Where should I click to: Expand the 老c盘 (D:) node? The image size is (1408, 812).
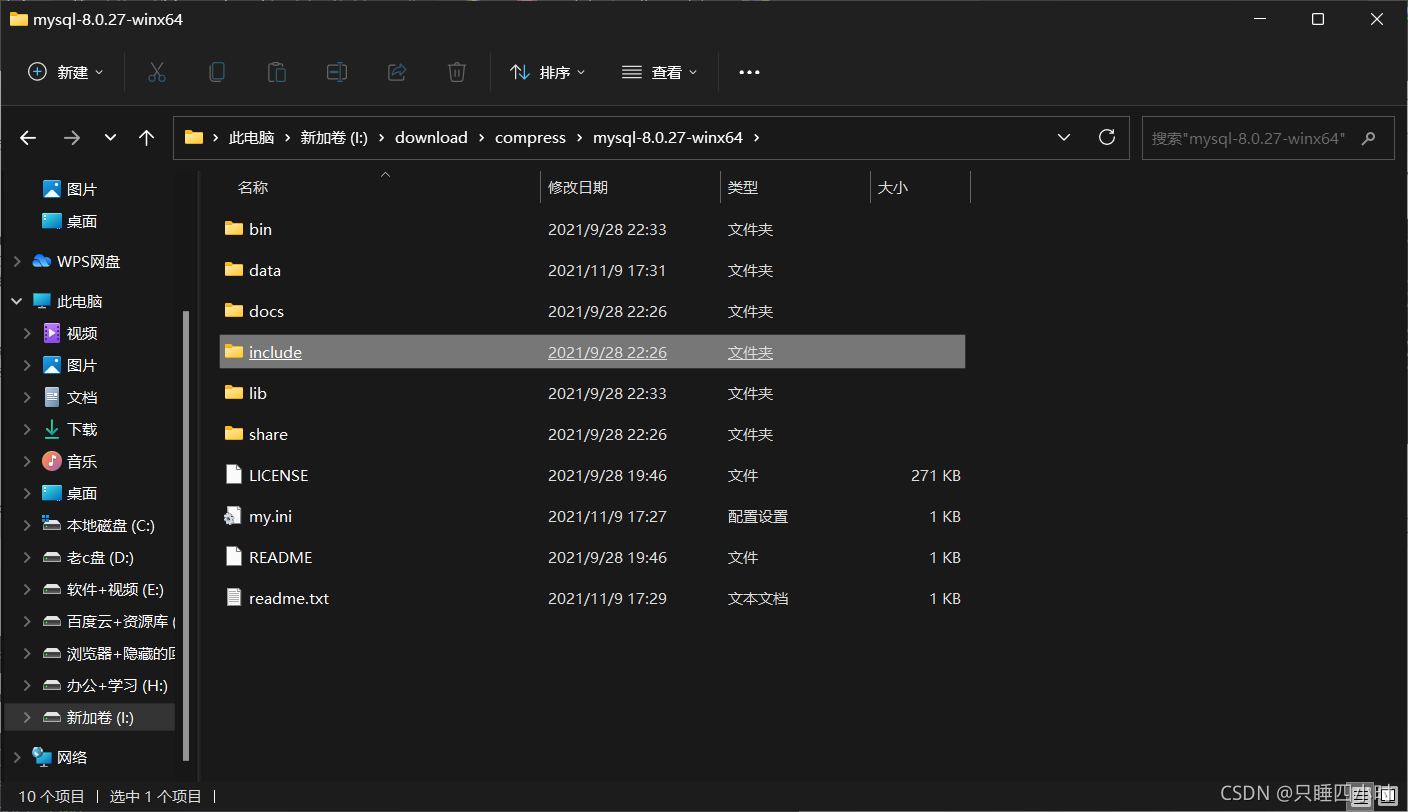point(27,557)
